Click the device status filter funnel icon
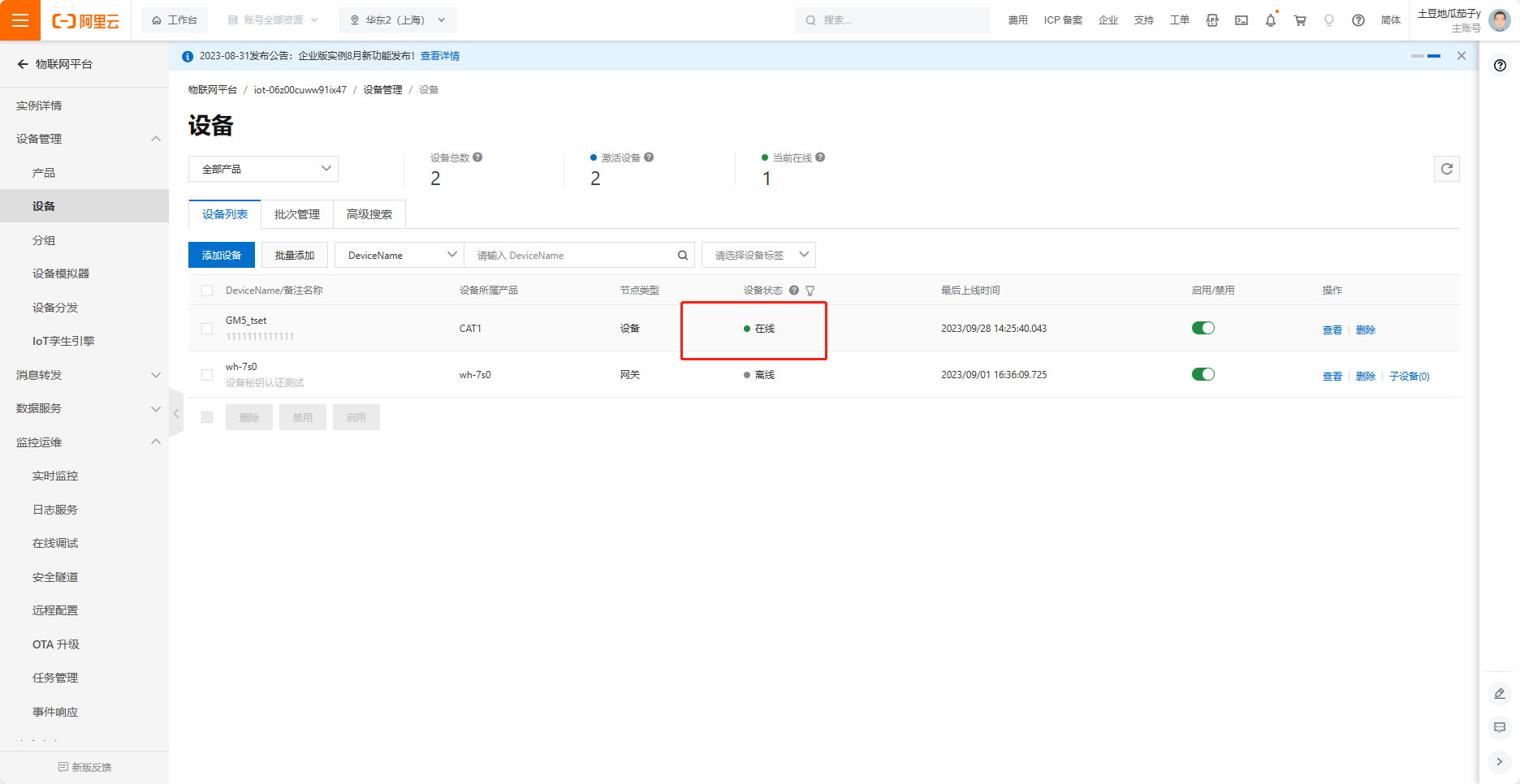The height and width of the screenshot is (784, 1520). pyautogui.click(x=810, y=291)
